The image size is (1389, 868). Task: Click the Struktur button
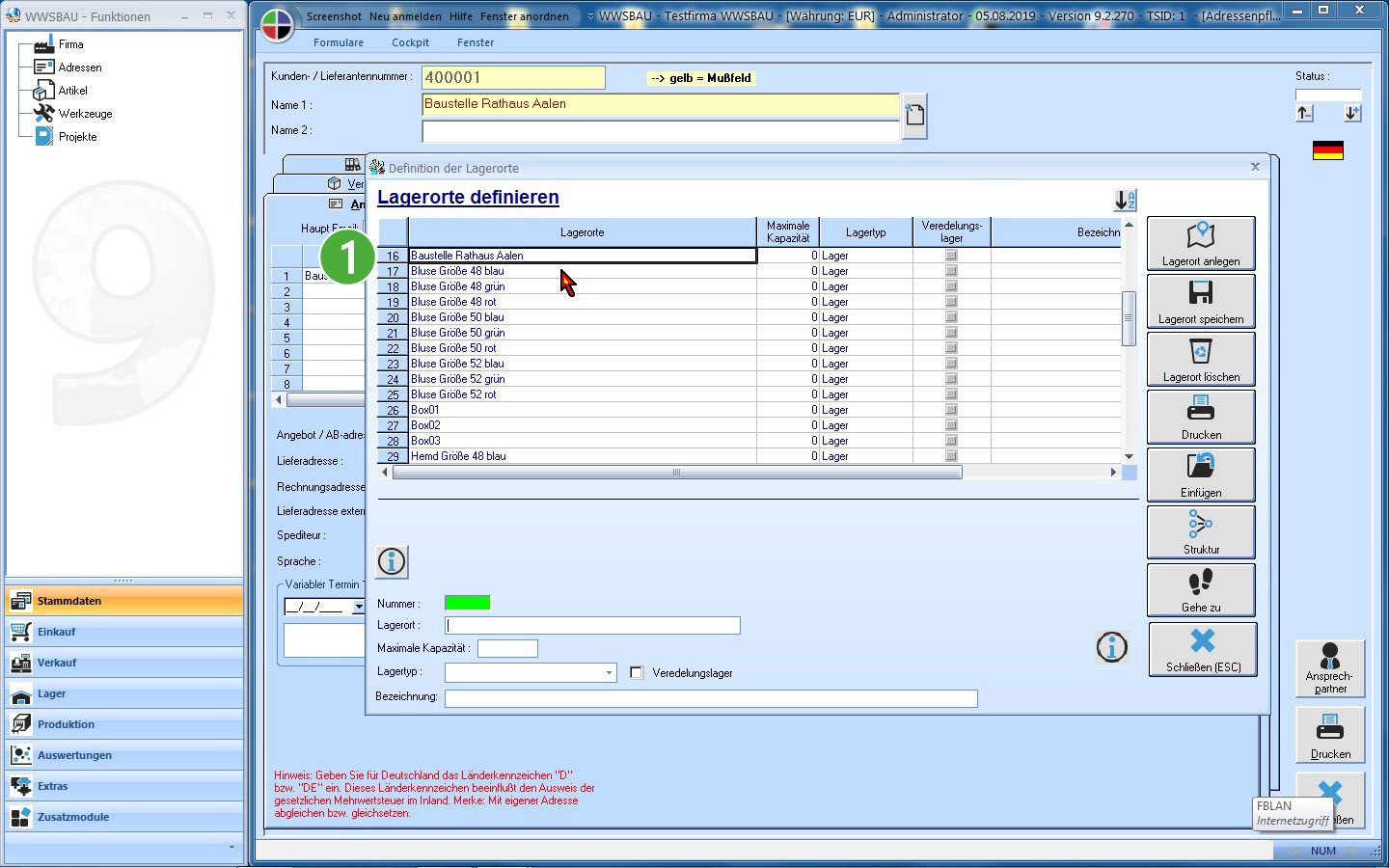point(1201,531)
